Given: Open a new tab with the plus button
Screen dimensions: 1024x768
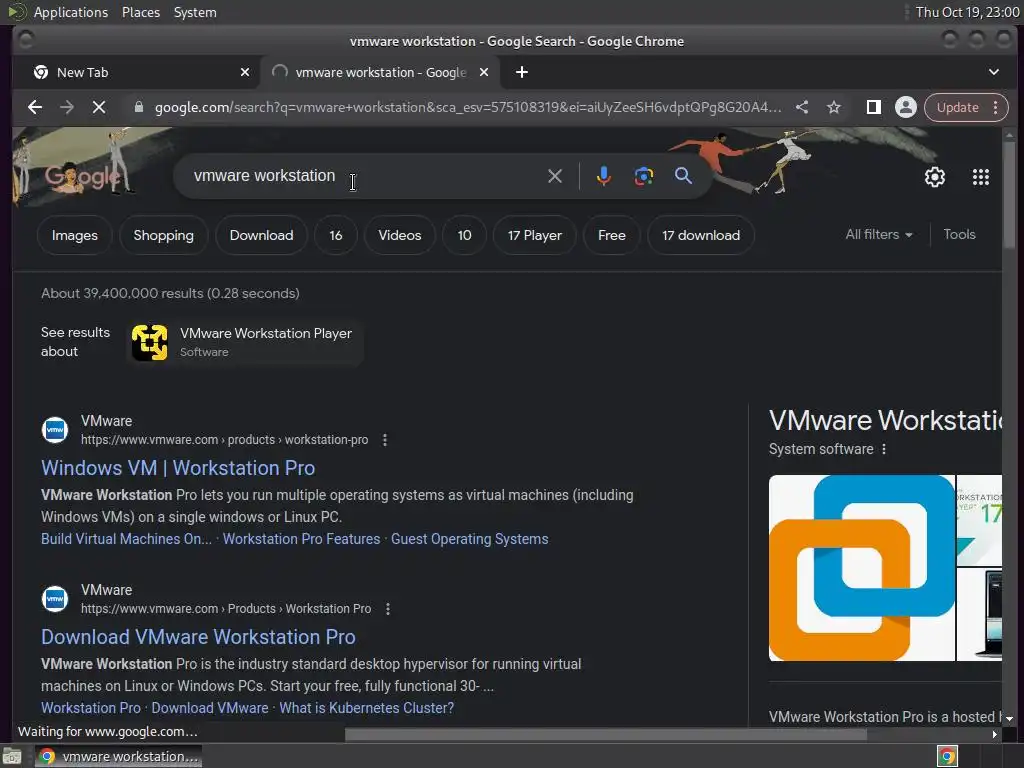Looking at the screenshot, I should coord(521,72).
